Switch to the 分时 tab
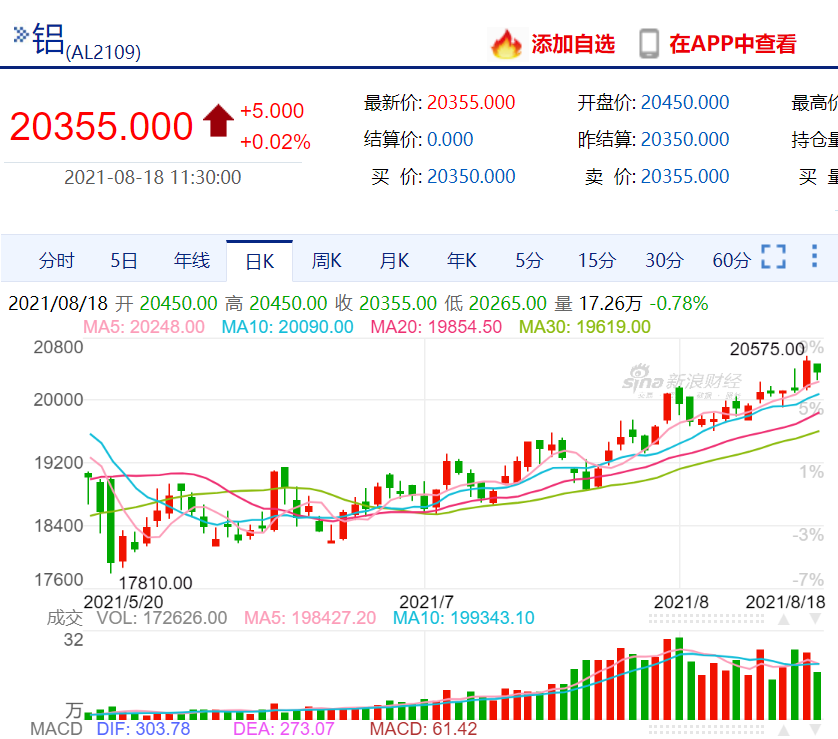Viewport: 838px width, 739px height. (57, 260)
